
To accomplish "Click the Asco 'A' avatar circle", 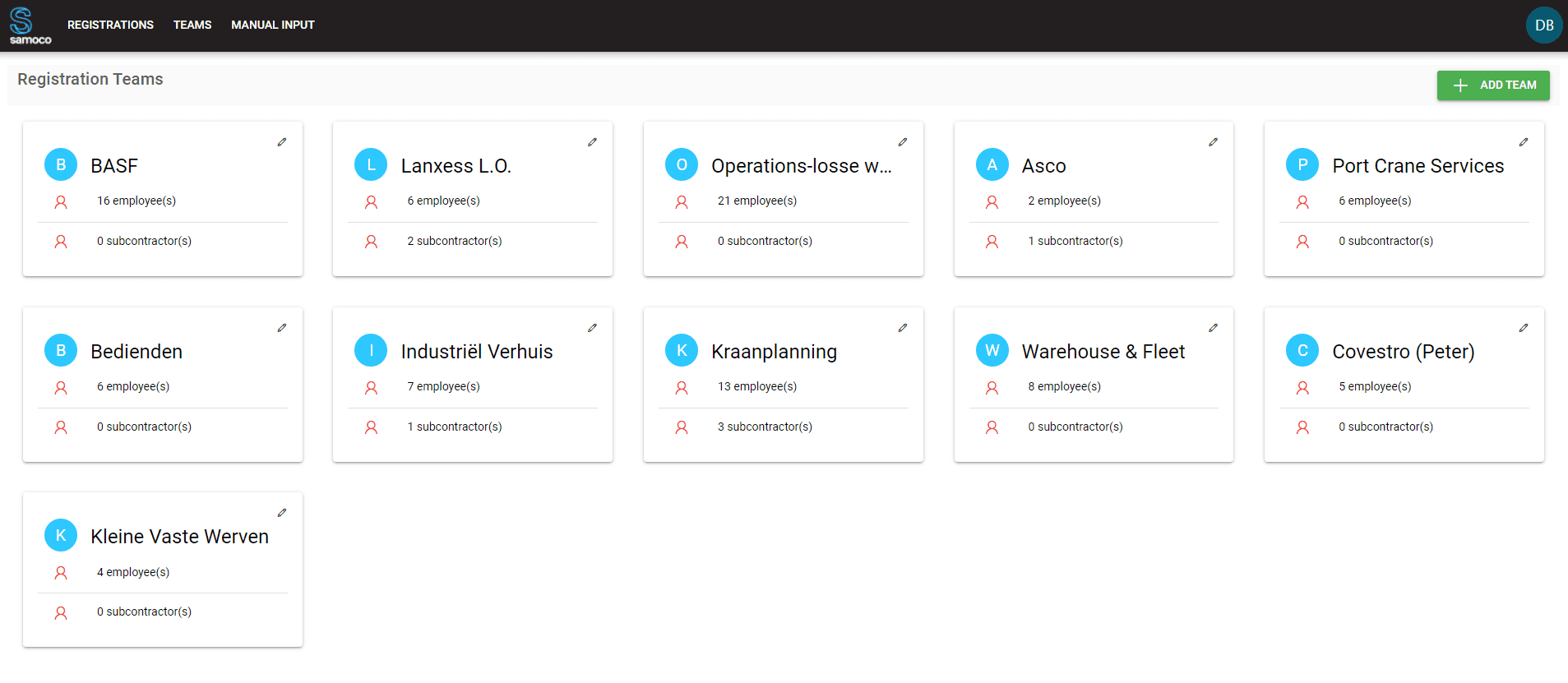I will [x=992, y=165].
